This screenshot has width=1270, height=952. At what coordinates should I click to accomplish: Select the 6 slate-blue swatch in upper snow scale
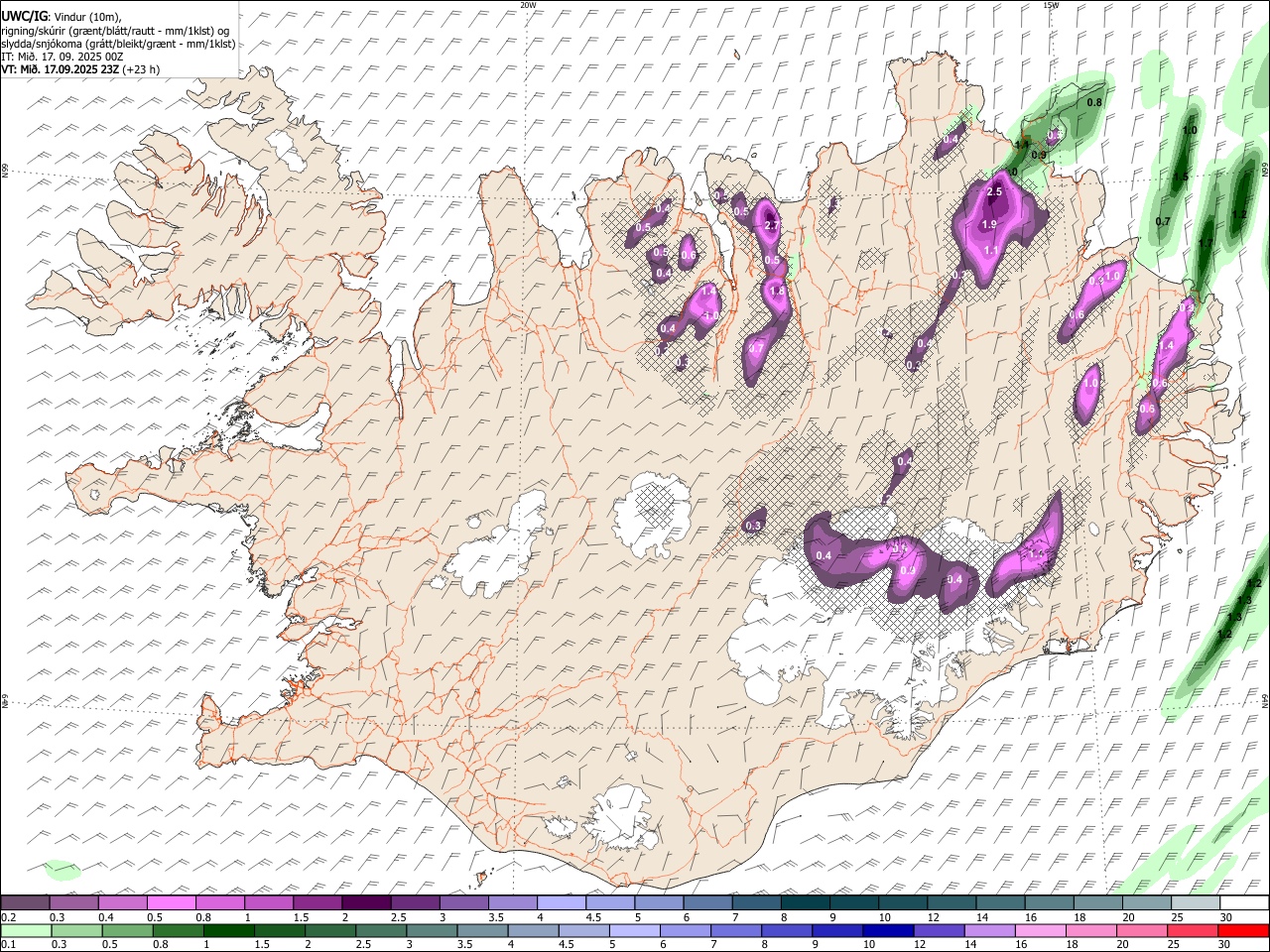point(707,903)
